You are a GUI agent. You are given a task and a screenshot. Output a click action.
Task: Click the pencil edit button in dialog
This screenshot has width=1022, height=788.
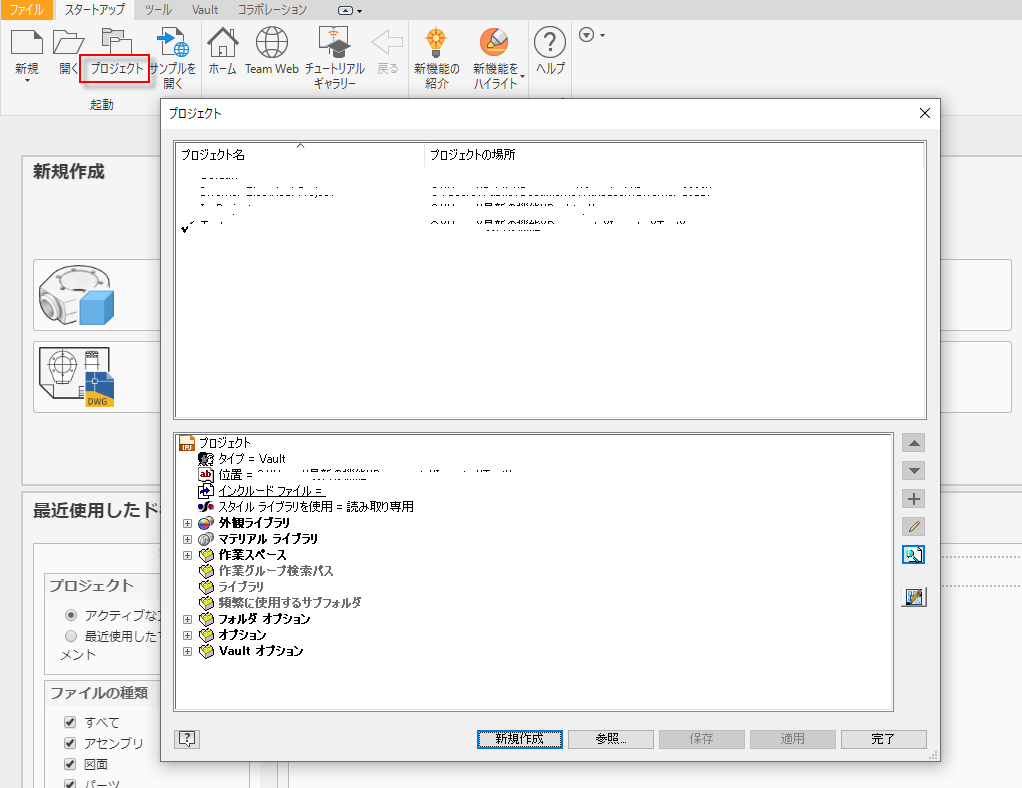(914, 527)
